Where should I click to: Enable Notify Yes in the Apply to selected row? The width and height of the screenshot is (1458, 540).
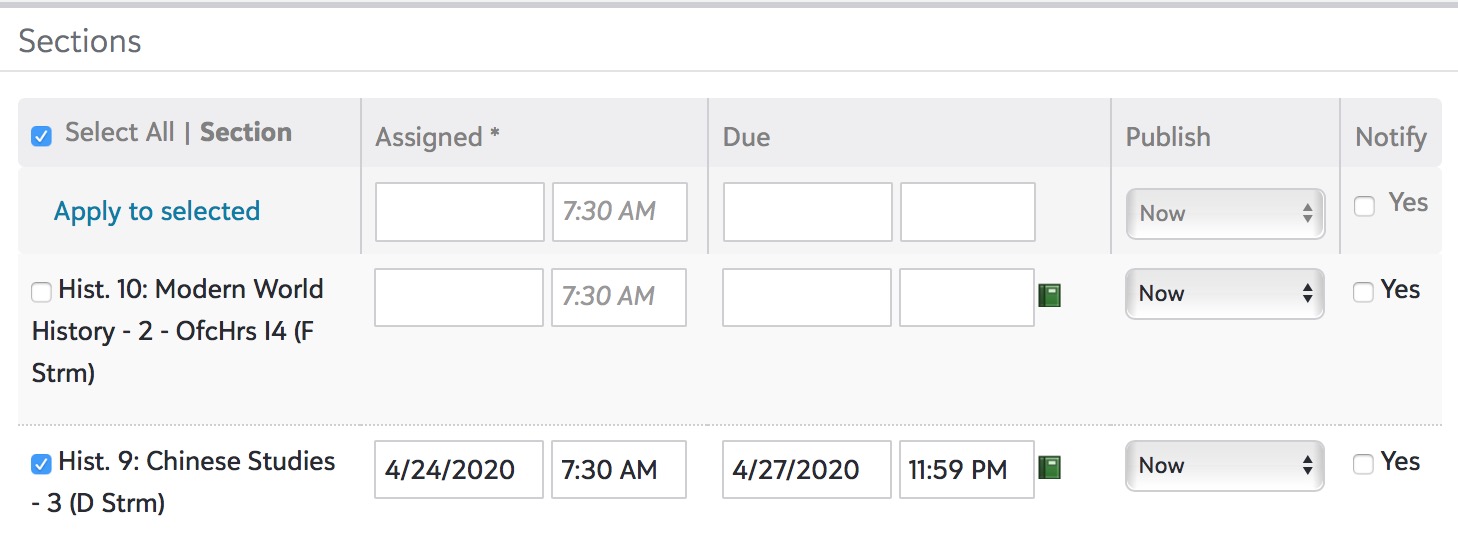1364,206
